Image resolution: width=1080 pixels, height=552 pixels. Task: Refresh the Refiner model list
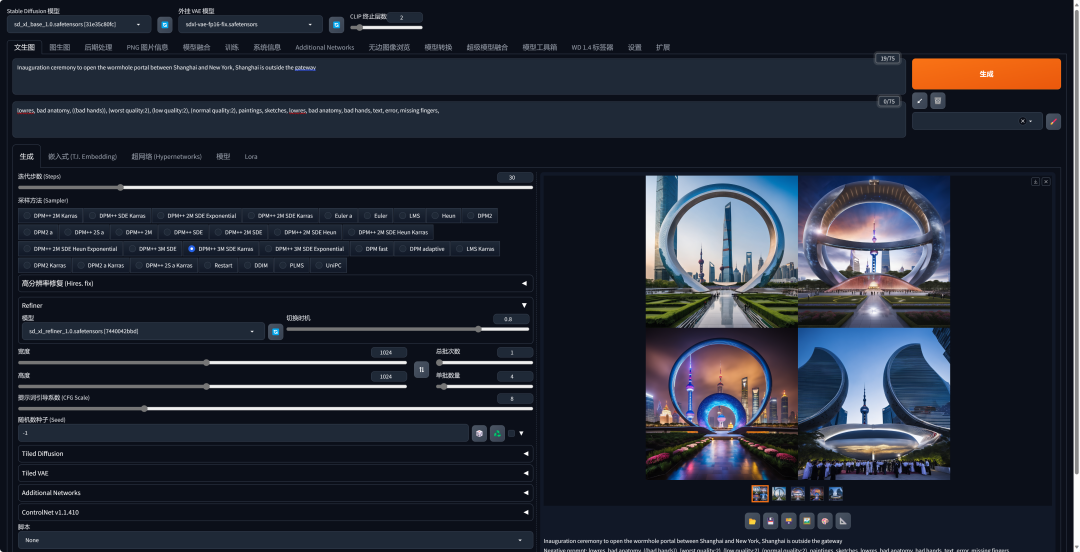[x=275, y=331]
